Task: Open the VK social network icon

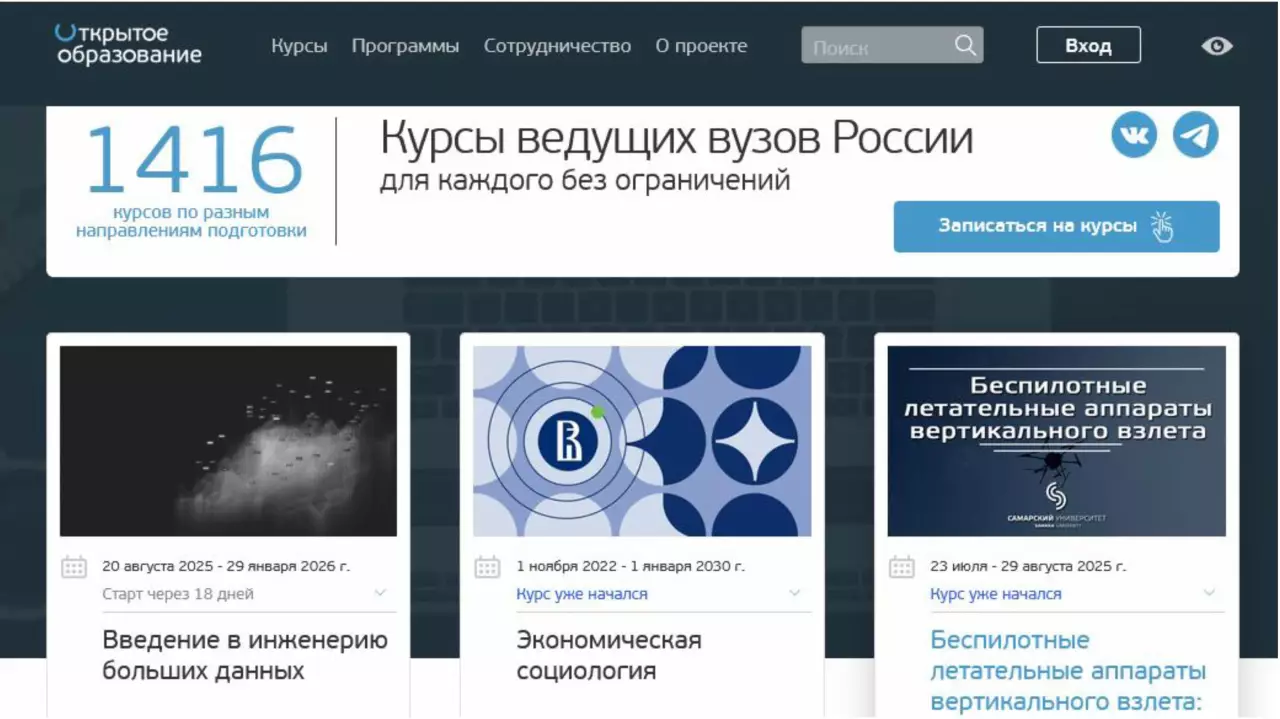Action: tap(1134, 135)
